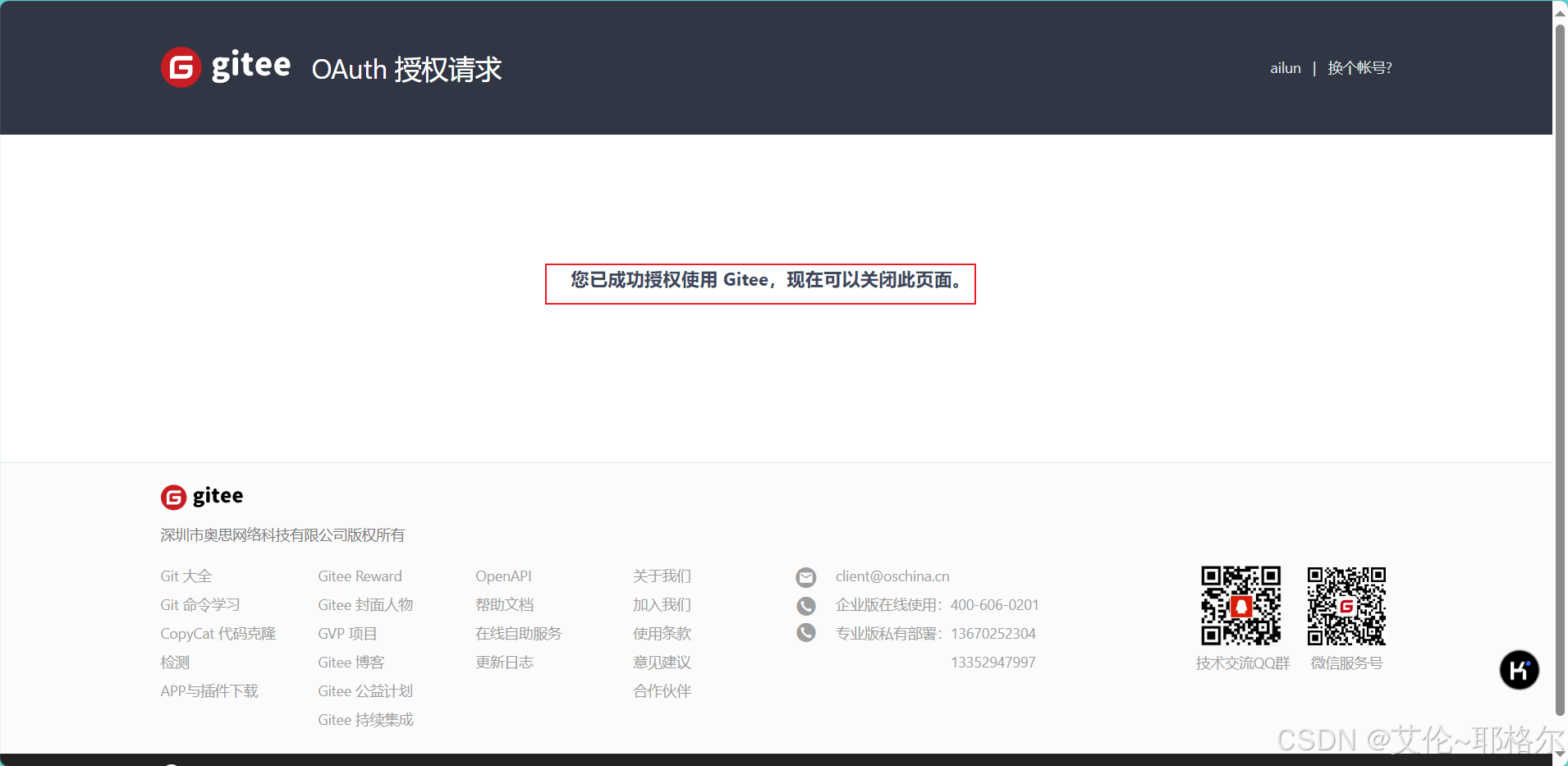Click the ailun account name
Image resolution: width=1568 pixels, height=766 pixels.
[1286, 68]
